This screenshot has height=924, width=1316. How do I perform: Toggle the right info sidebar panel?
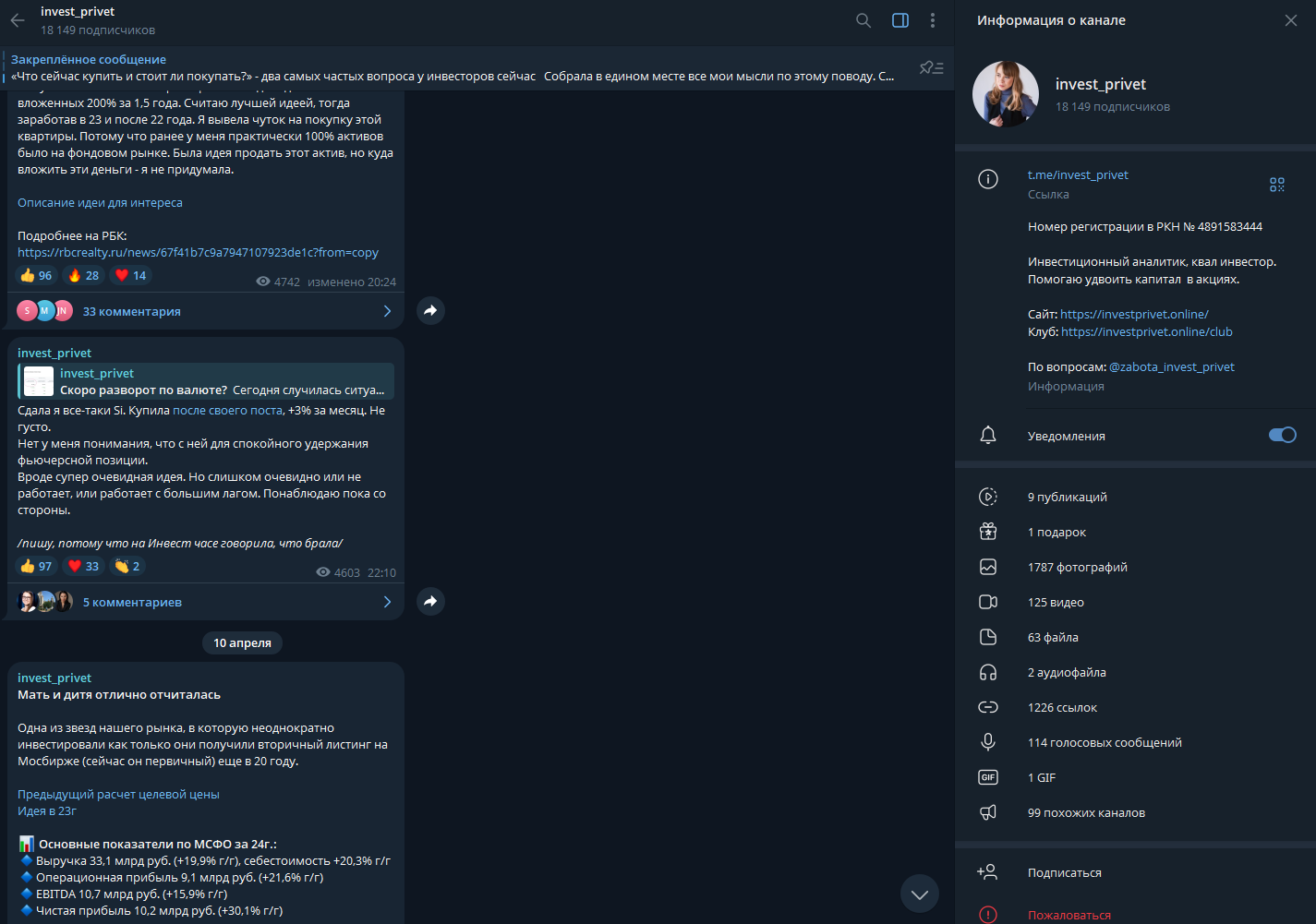point(900,20)
